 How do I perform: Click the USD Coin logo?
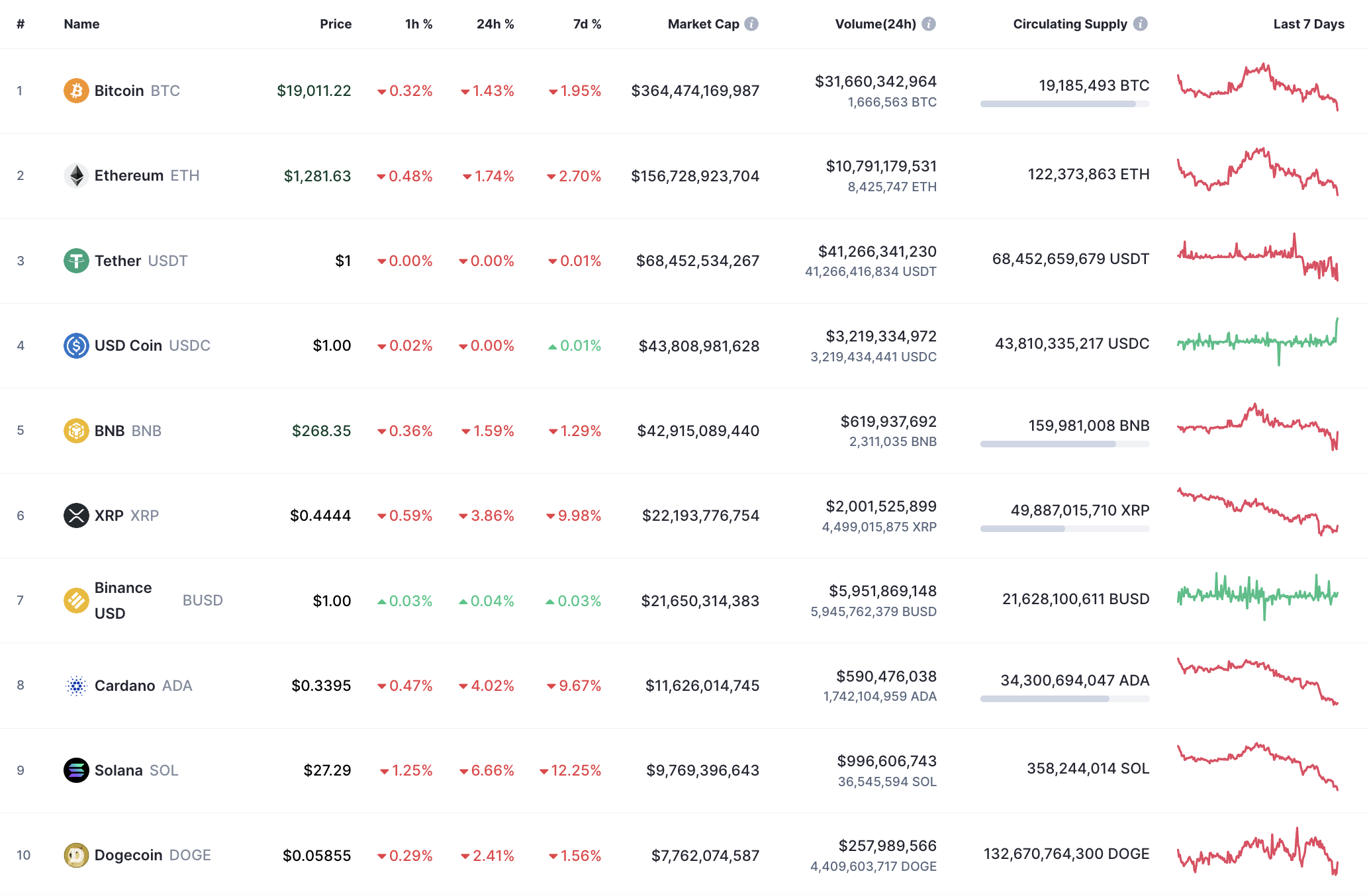point(76,345)
